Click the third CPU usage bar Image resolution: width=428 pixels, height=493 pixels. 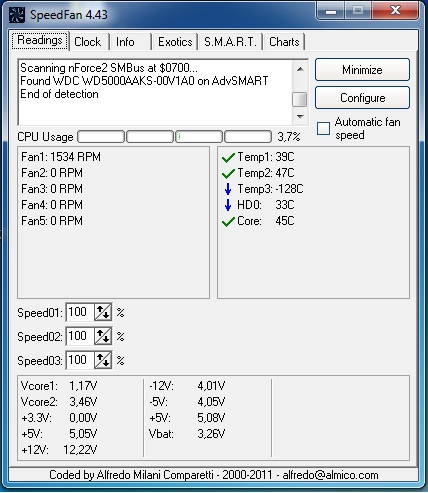click(199, 137)
